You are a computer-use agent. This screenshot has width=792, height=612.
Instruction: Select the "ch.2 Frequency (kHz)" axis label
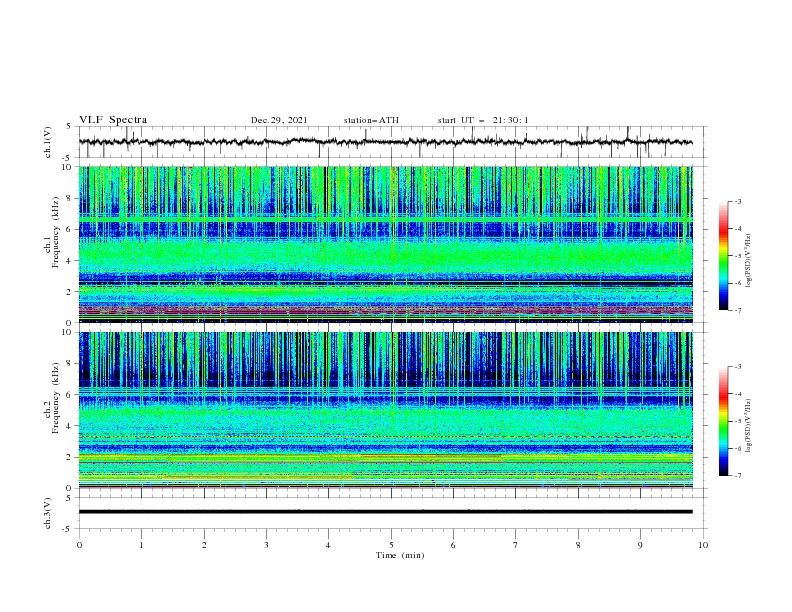[x=52, y=398]
